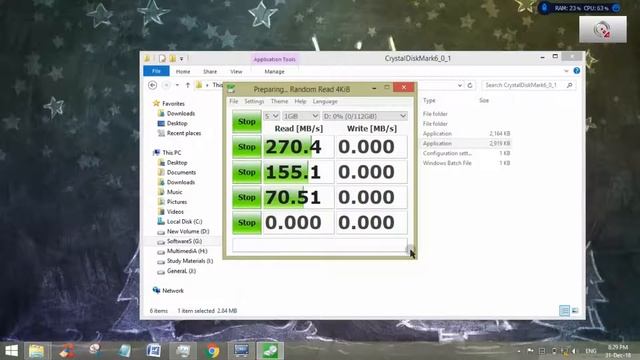The height and width of the screenshot is (360, 640).
Task: Go up one folder level in Explorer
Action: [x=188, y=85]
